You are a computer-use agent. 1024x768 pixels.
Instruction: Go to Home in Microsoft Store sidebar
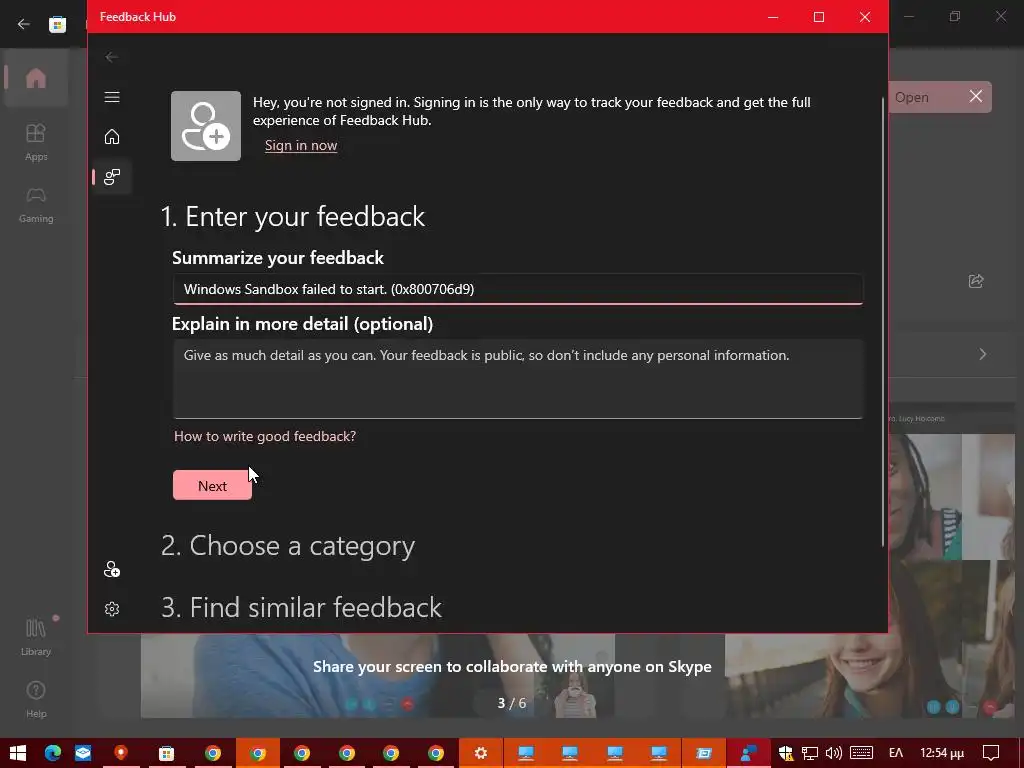tap(36, 78)
